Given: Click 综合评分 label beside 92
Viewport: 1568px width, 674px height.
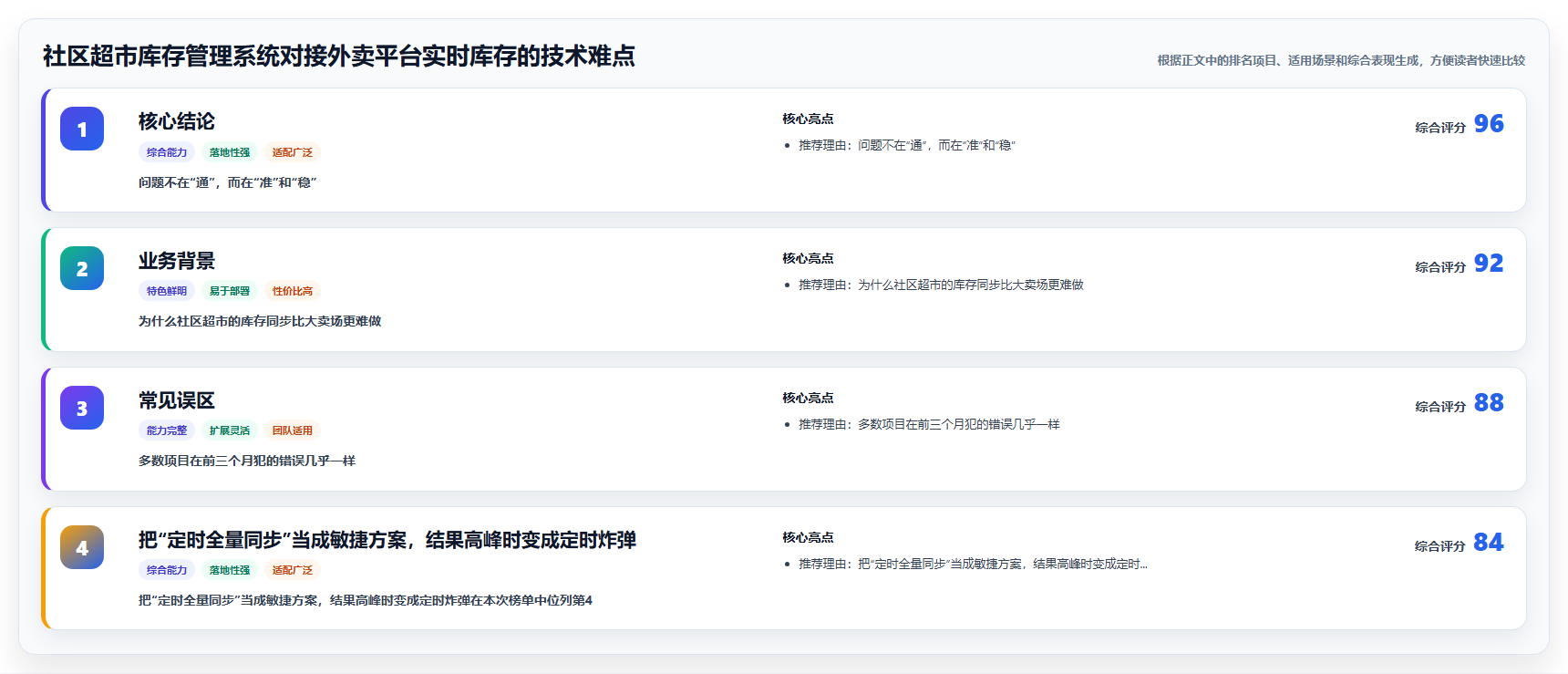Looking at the screenshot, I should tap(1440, 267).
